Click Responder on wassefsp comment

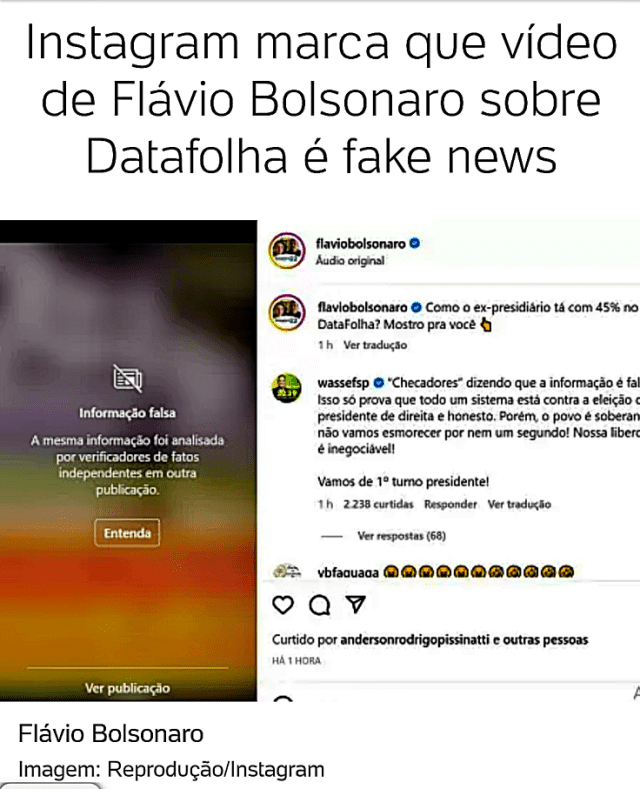click(450, 504)
